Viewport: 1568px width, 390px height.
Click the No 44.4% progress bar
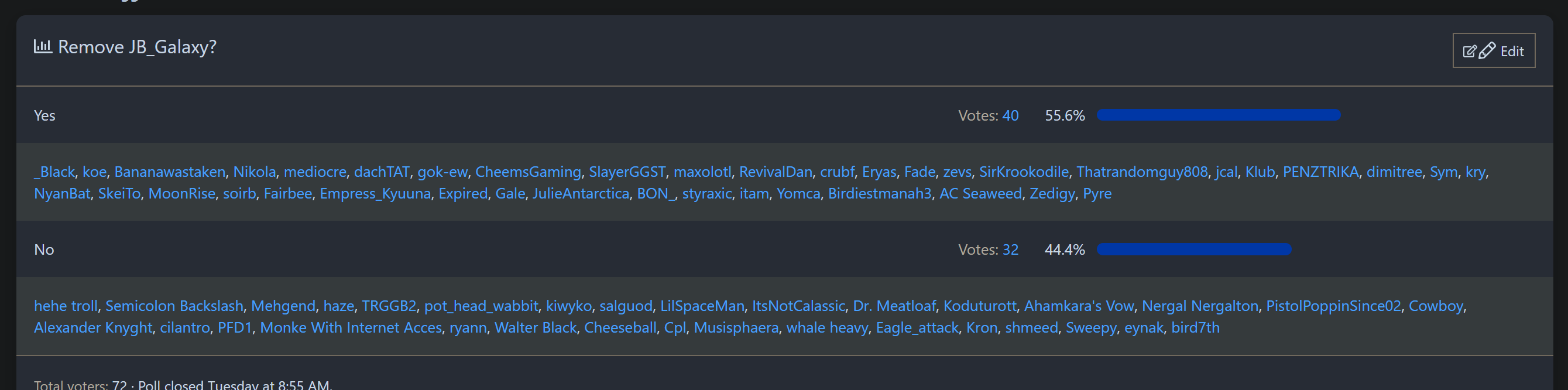pyautogui.click(x=1193, y=249)
